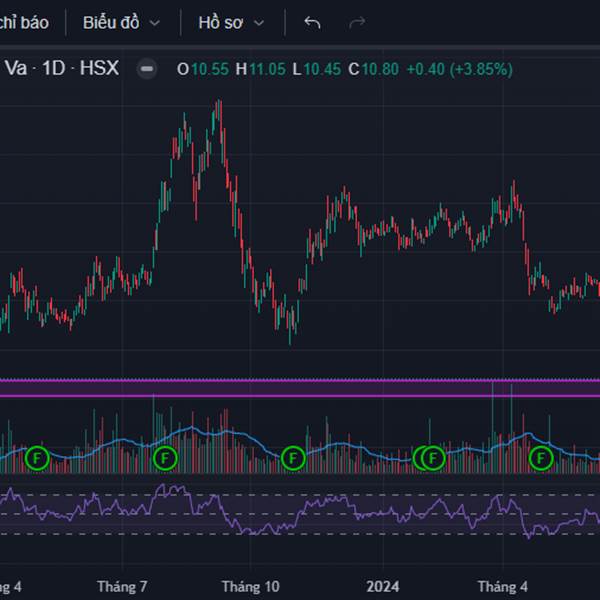
Task: Click the Va · 1D · HSX symbol title
Action: 62,69
